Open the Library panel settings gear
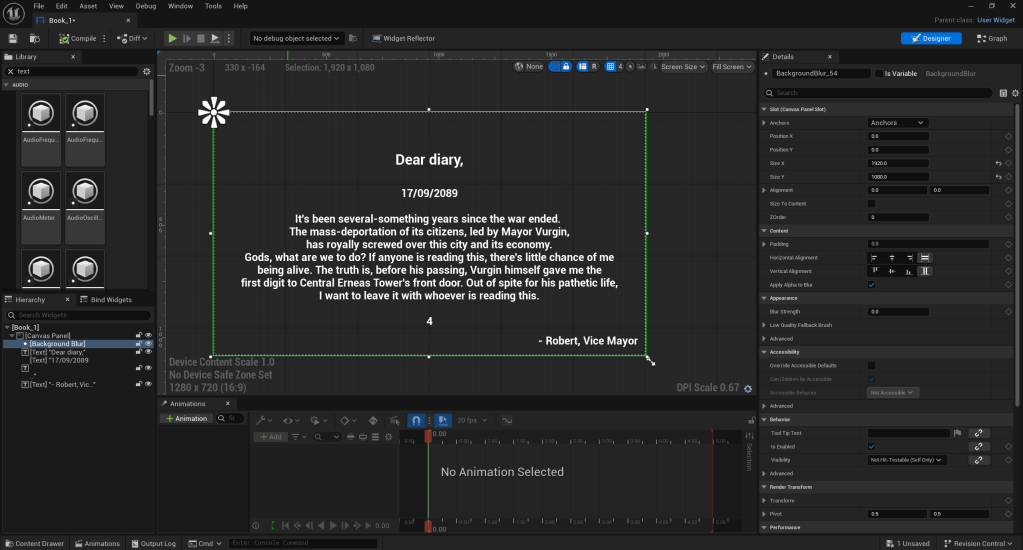 [x=147, y=72]
